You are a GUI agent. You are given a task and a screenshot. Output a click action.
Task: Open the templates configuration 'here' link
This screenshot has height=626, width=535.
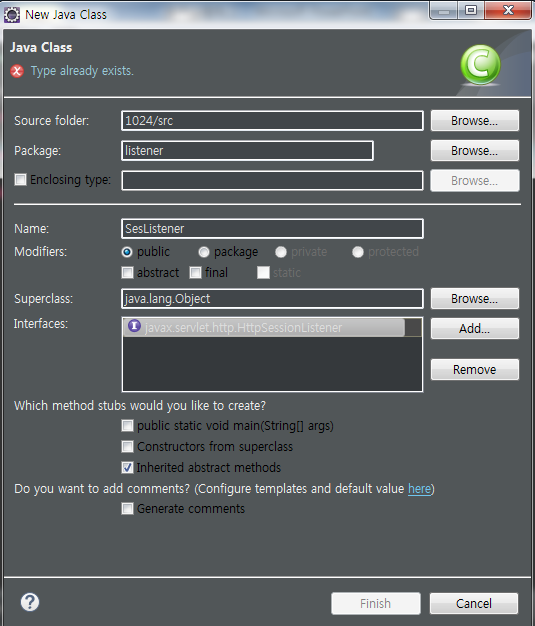coord(419,489)
